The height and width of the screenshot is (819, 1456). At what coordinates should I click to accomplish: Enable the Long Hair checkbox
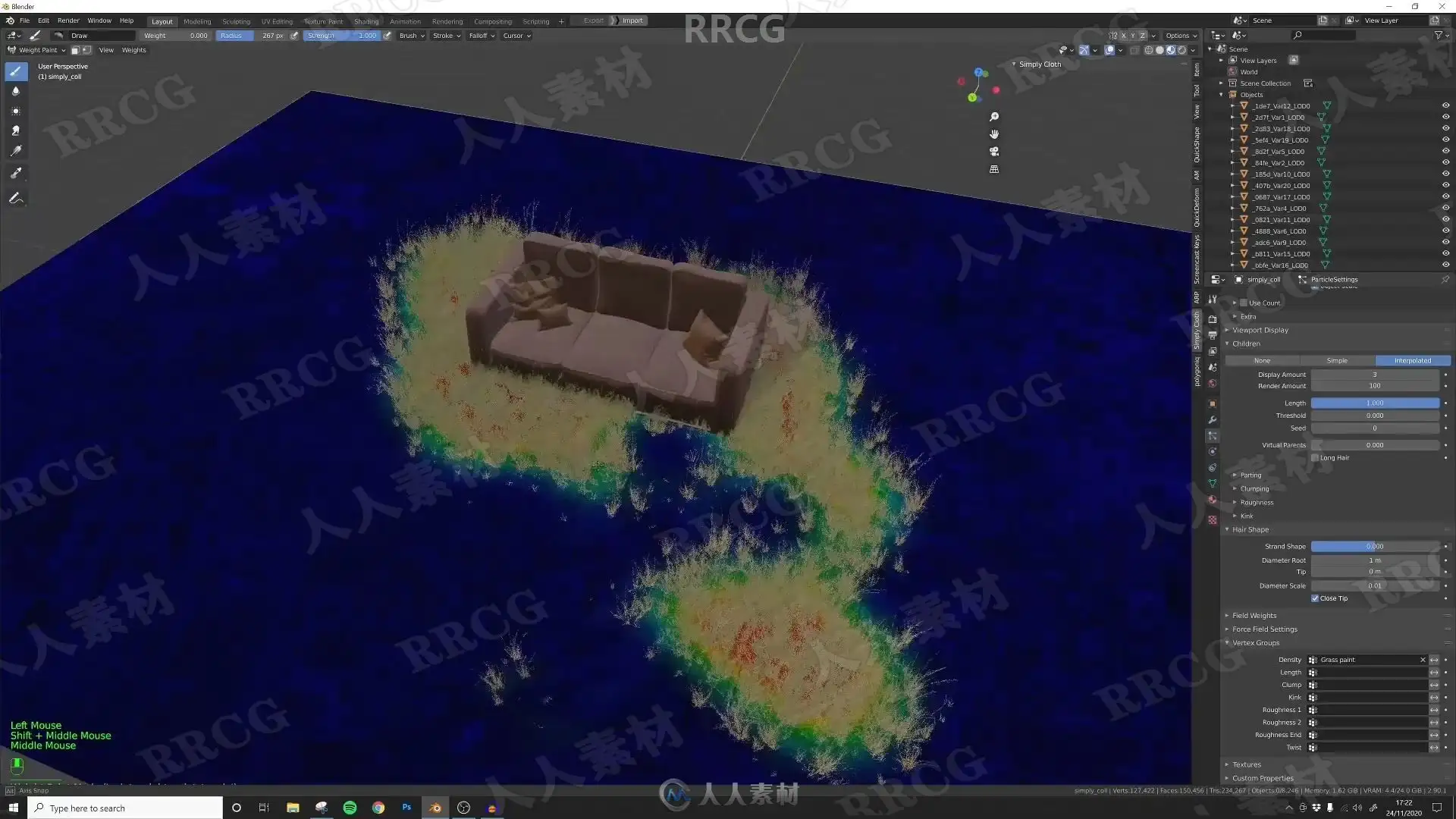coord(1315,458)
